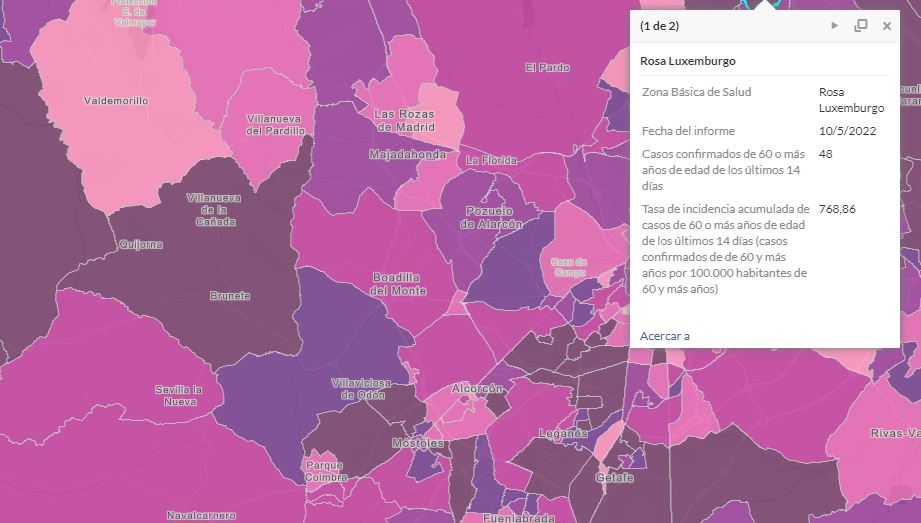Viewport: 921px width, 523px height.
Task: Select Las Rozas de Madrid area
Action: coord(405,120)
